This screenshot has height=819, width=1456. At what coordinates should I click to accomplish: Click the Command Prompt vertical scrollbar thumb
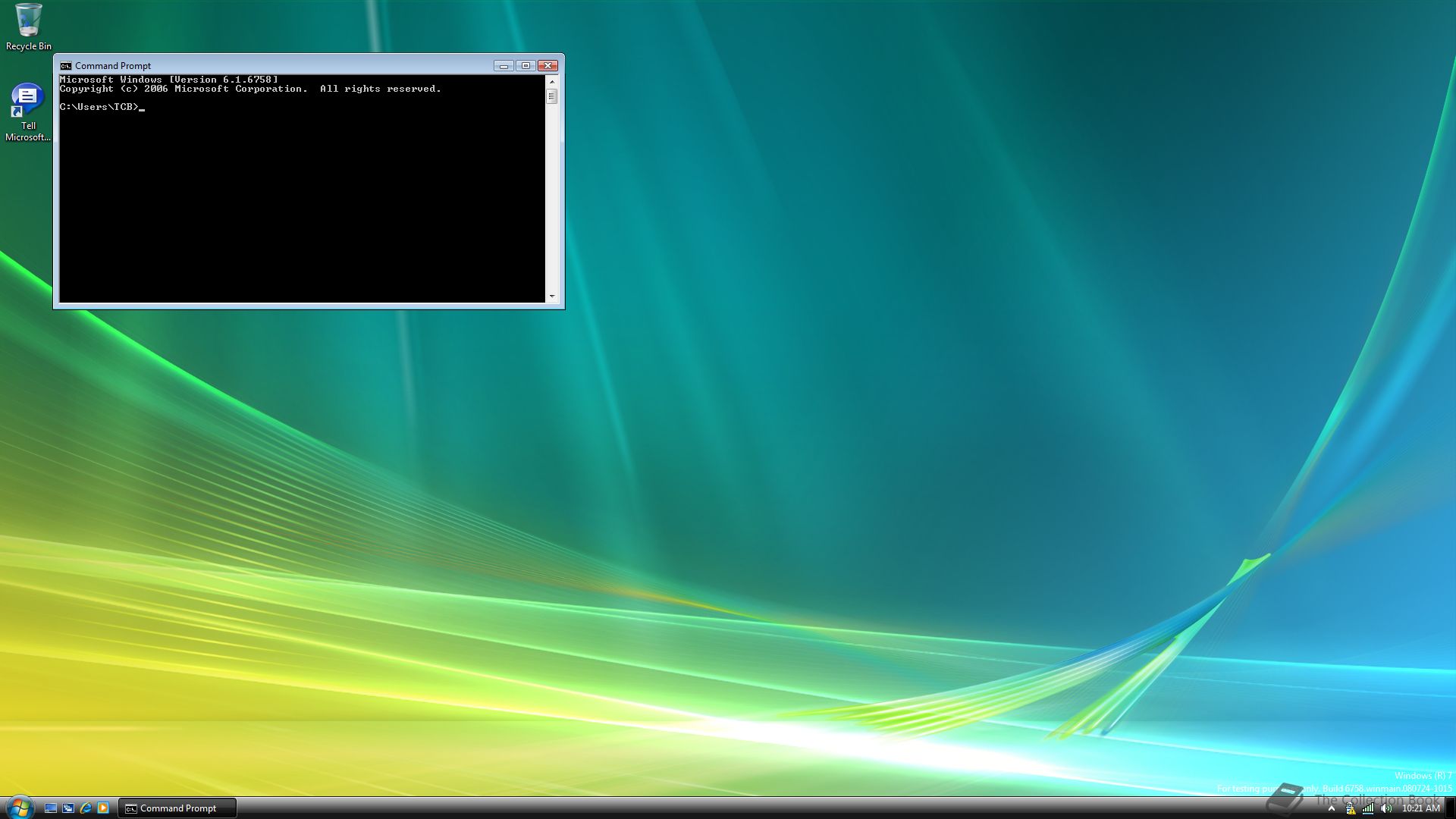click(552, 96)
